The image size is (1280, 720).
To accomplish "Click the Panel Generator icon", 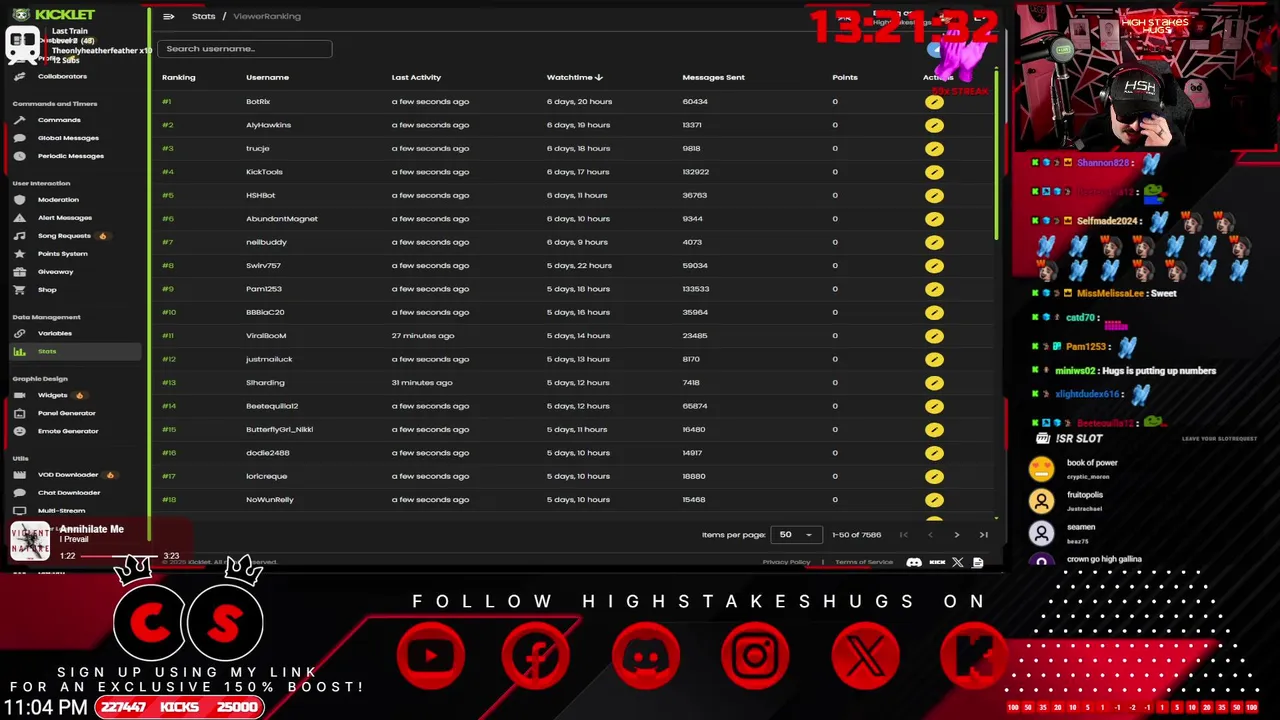I will (19, 413).
